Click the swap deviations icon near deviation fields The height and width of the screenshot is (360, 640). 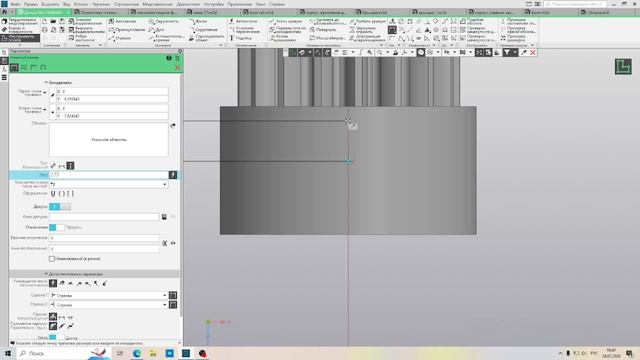click(164, 243)
